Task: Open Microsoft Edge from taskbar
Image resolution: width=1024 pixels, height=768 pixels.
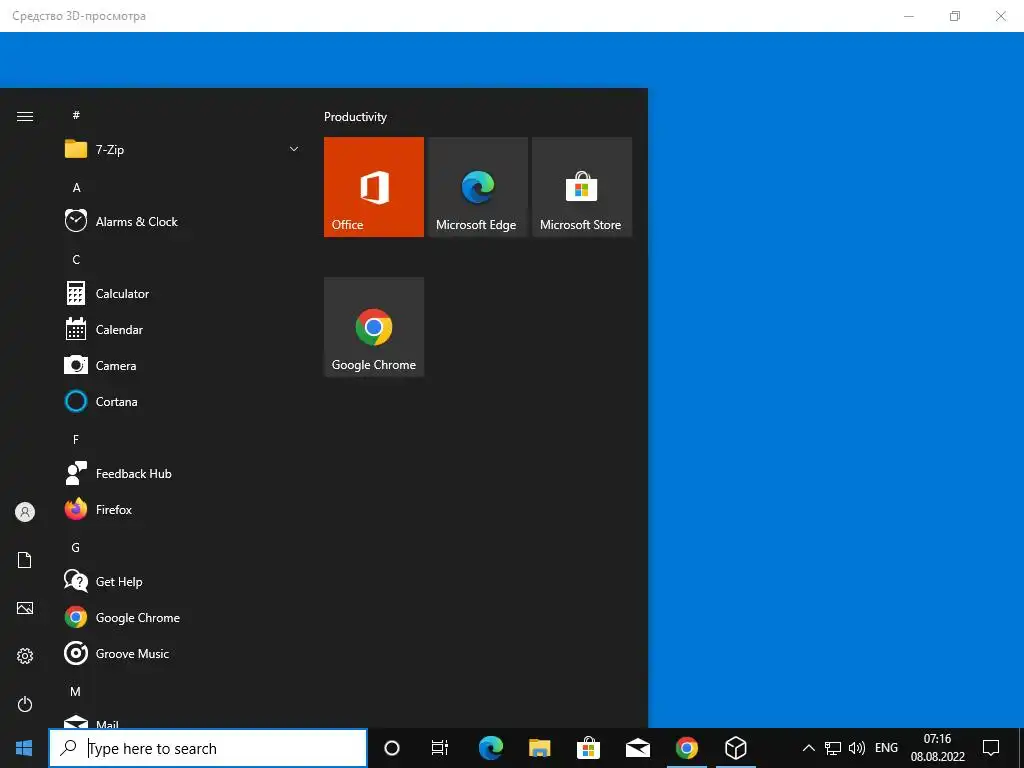Action: (x=490, y=748)
